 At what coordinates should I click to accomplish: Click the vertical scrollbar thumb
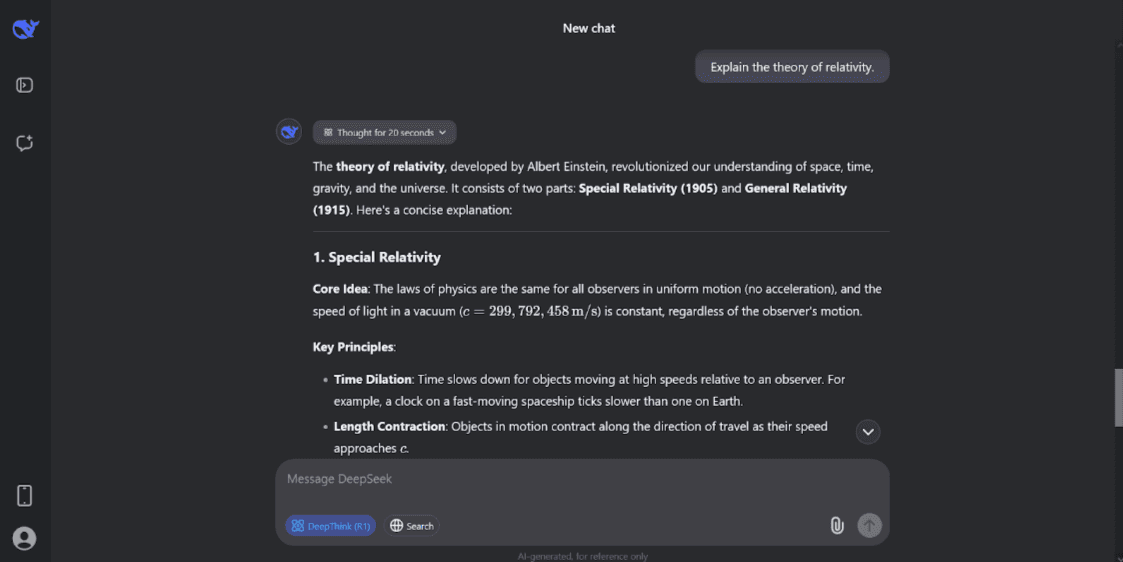(1118, 397)
